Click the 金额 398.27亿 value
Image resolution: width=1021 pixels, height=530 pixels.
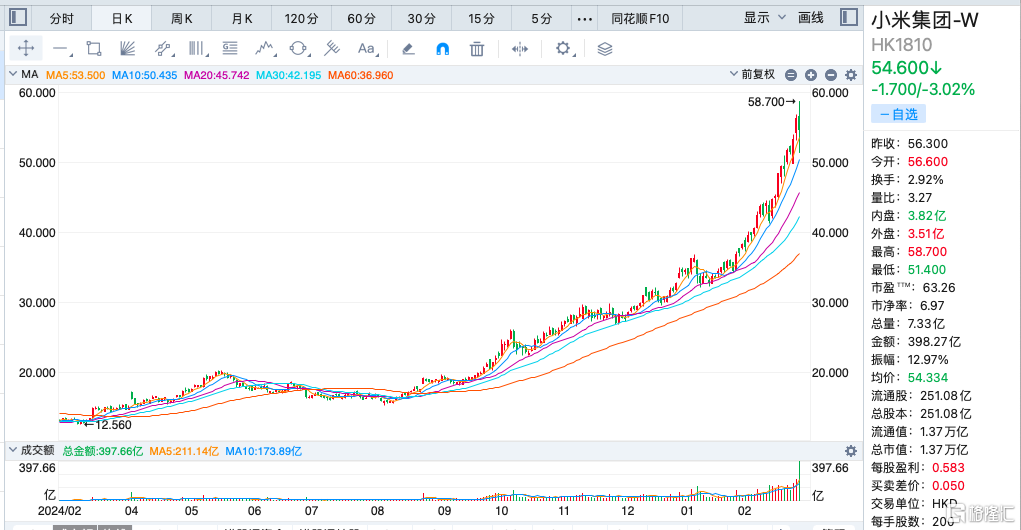click(934, 342)
